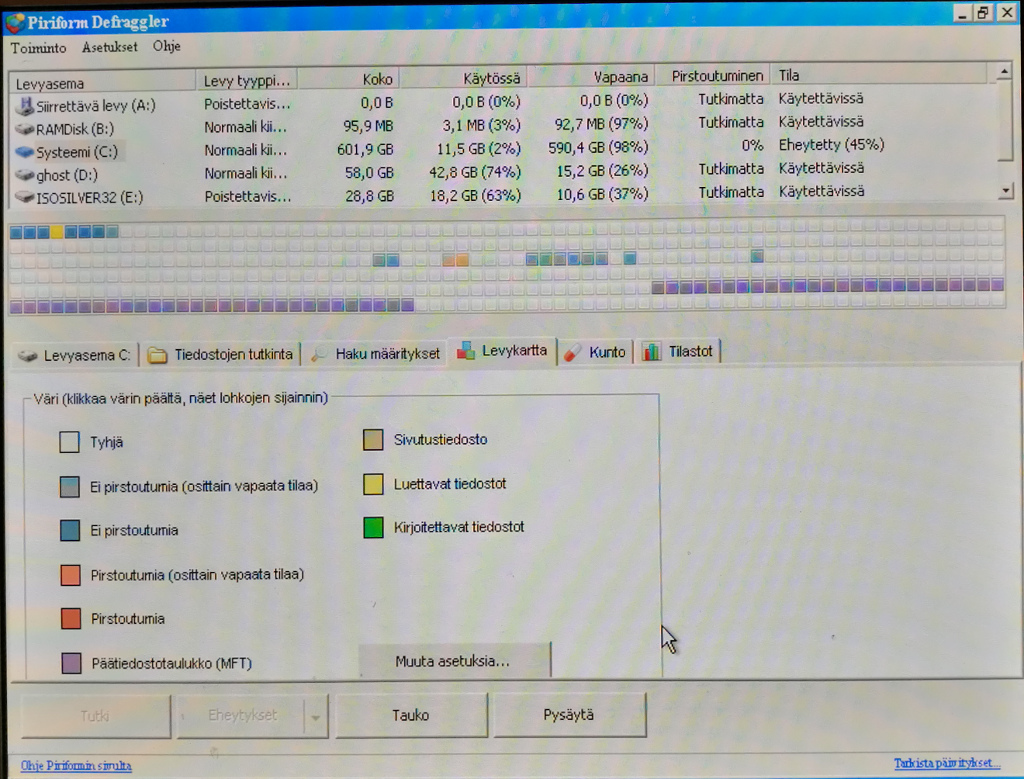Click the blocks icon on Levykartta tab
The width and height of the screenshot is (1024, 779).
[x=466, y=351]
